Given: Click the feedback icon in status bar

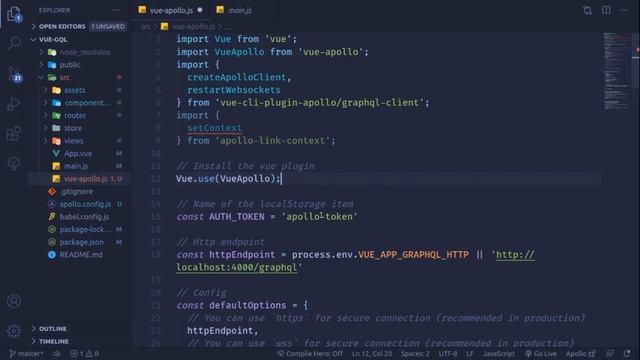Looking at the screenshot, I should [x=610, y=354].
